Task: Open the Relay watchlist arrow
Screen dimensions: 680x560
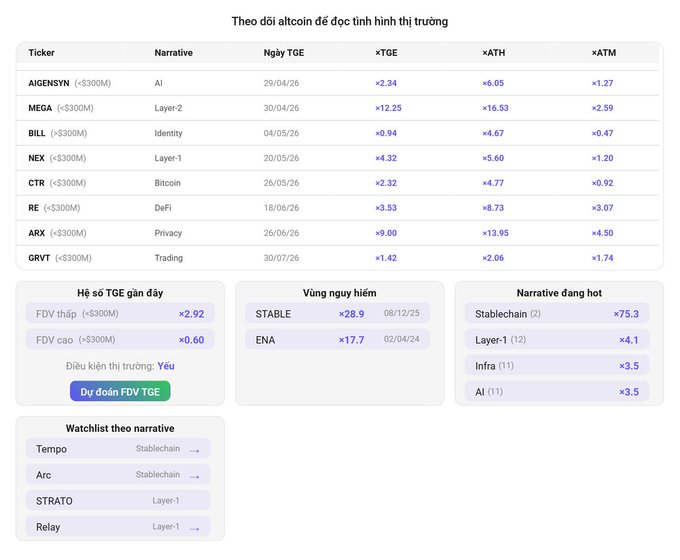Action: pos(195,528)
